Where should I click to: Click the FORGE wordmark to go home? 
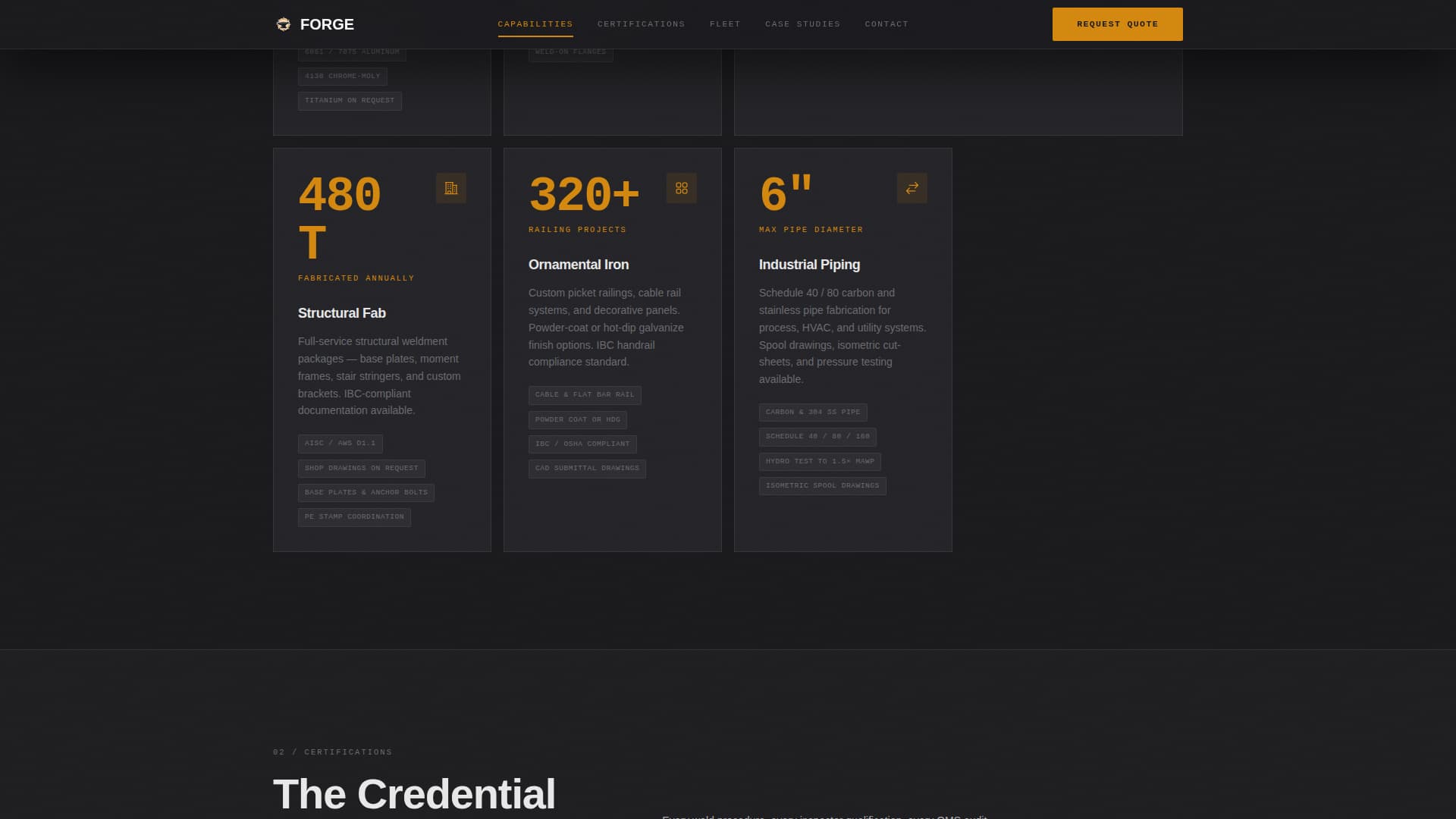(x=326, y=24)
